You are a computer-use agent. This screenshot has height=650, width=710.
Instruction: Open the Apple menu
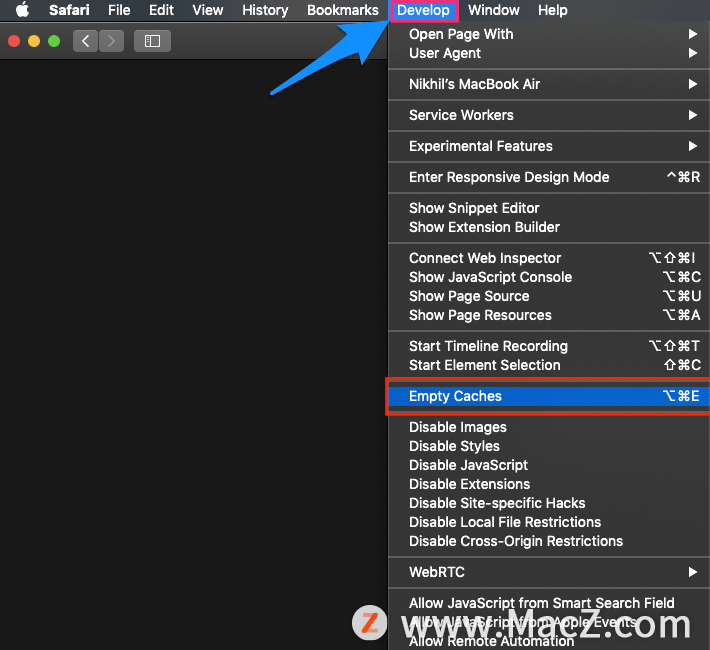click(22, 10)
